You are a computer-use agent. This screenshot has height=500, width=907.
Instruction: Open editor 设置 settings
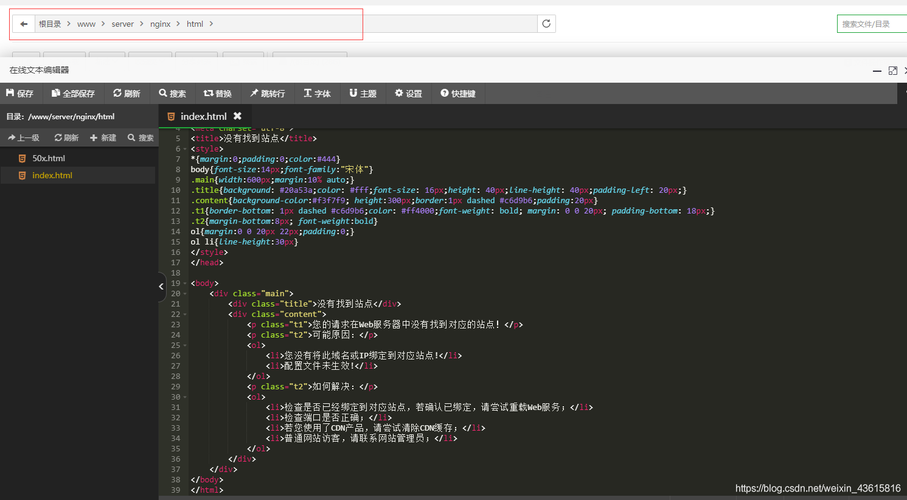tap(408, 93)
